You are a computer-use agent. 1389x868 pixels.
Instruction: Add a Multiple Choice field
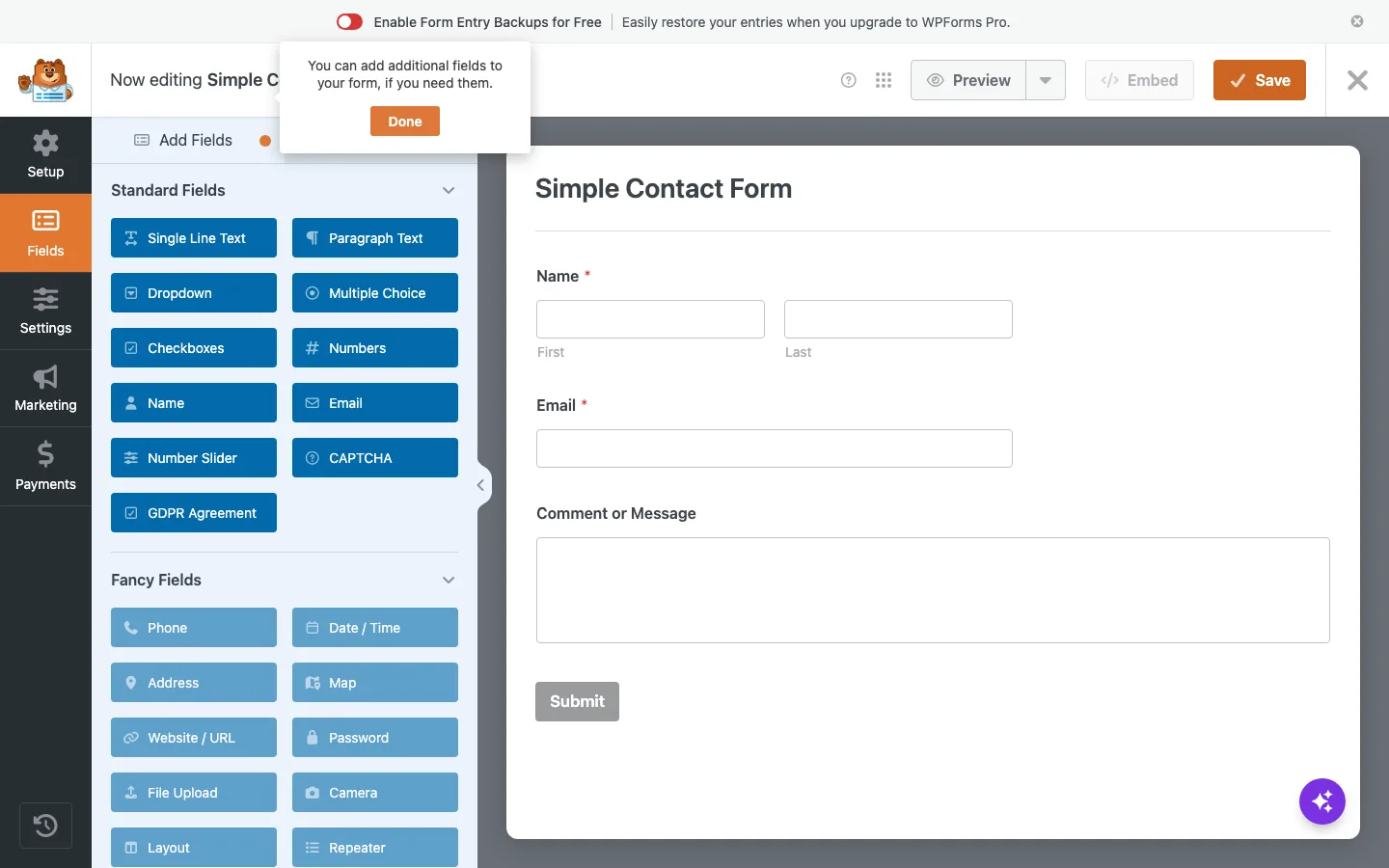click(x=375, y=293)
